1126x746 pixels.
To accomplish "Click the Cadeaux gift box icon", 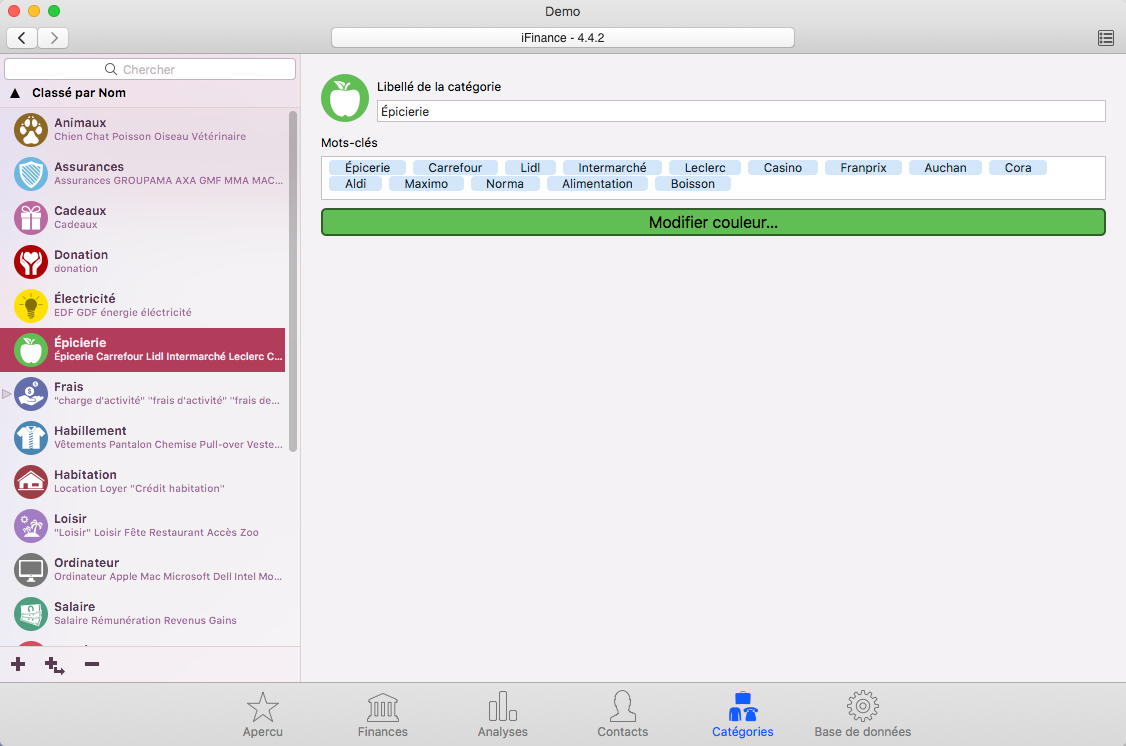I will pyautogui.click(x=31, y=218).
